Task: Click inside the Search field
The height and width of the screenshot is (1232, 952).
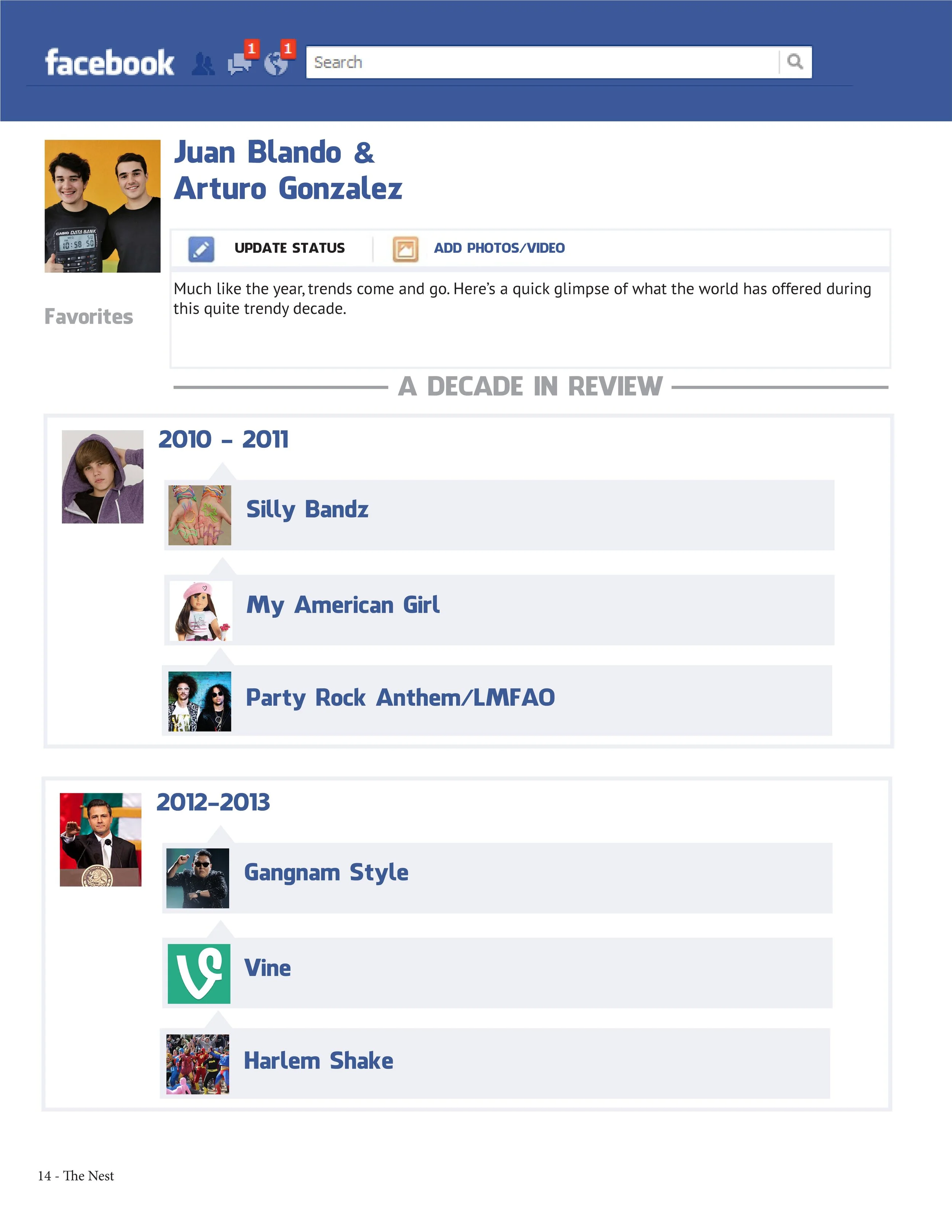Action: coord(541,62)
